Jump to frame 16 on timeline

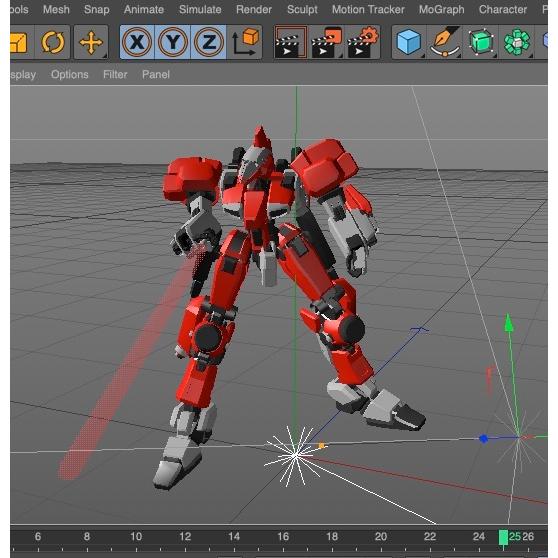pyautogui.click(x=283, y=537)
